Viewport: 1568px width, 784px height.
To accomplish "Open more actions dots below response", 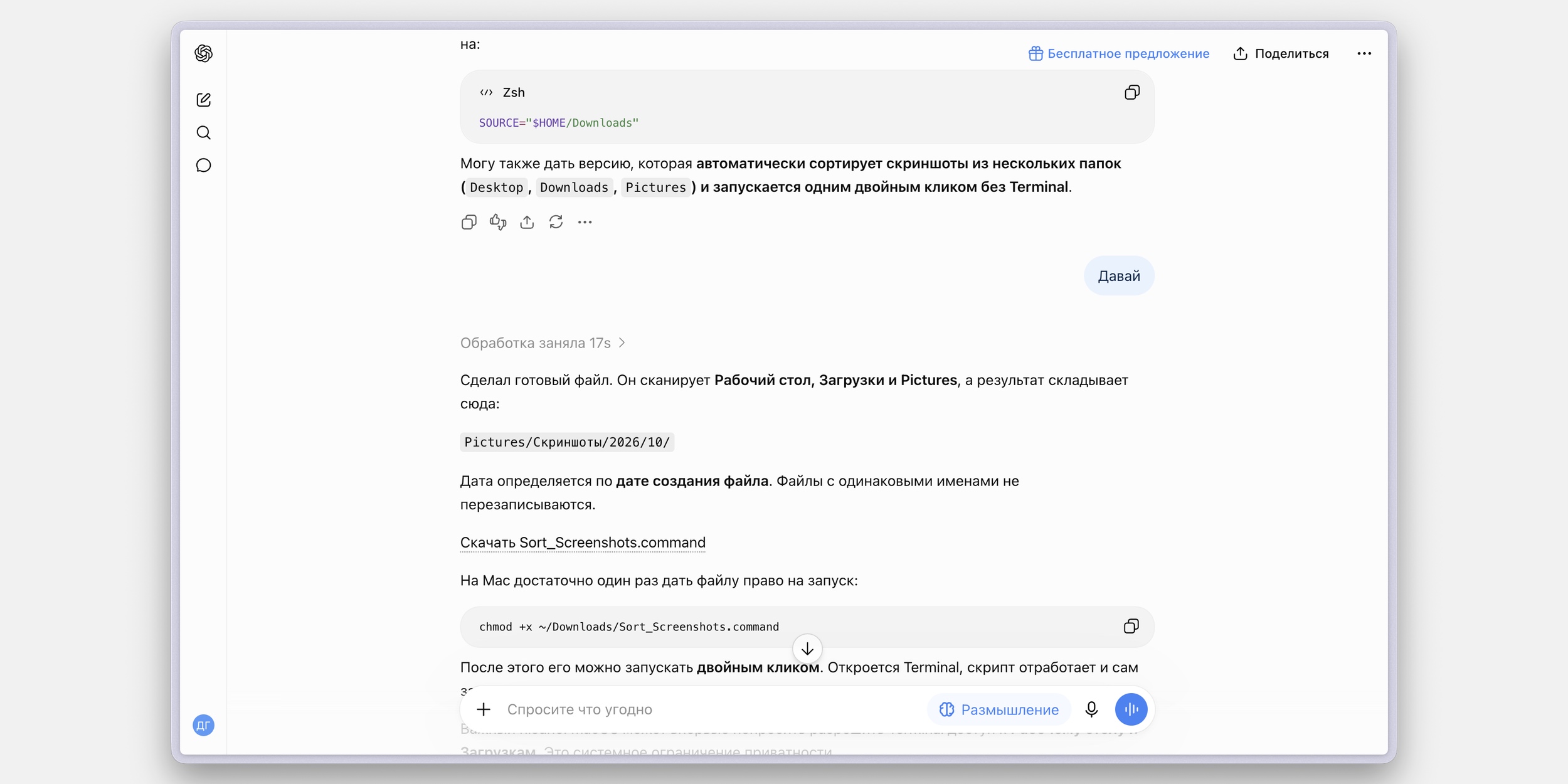I will pyautogui.click(x=585, y=222).
